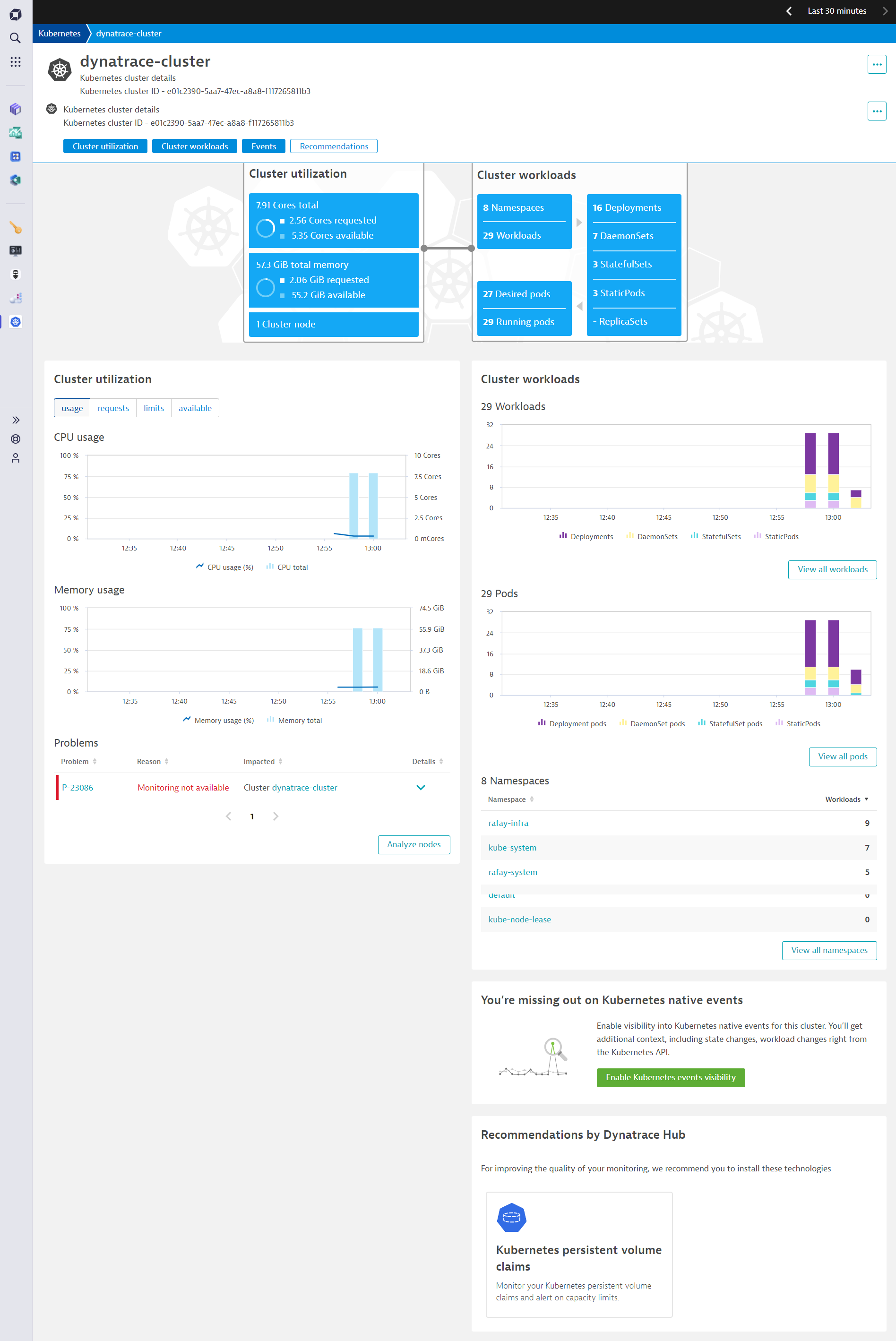Open the purple cube sidebar icon

point(16,109)
